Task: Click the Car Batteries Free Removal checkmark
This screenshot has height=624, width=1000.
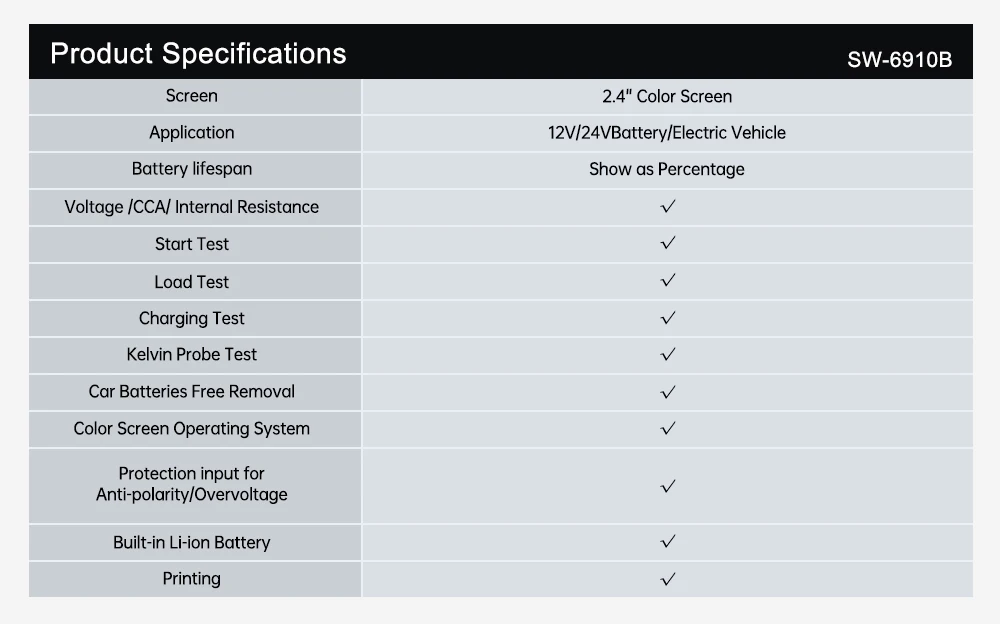Action: click(668, 392)
